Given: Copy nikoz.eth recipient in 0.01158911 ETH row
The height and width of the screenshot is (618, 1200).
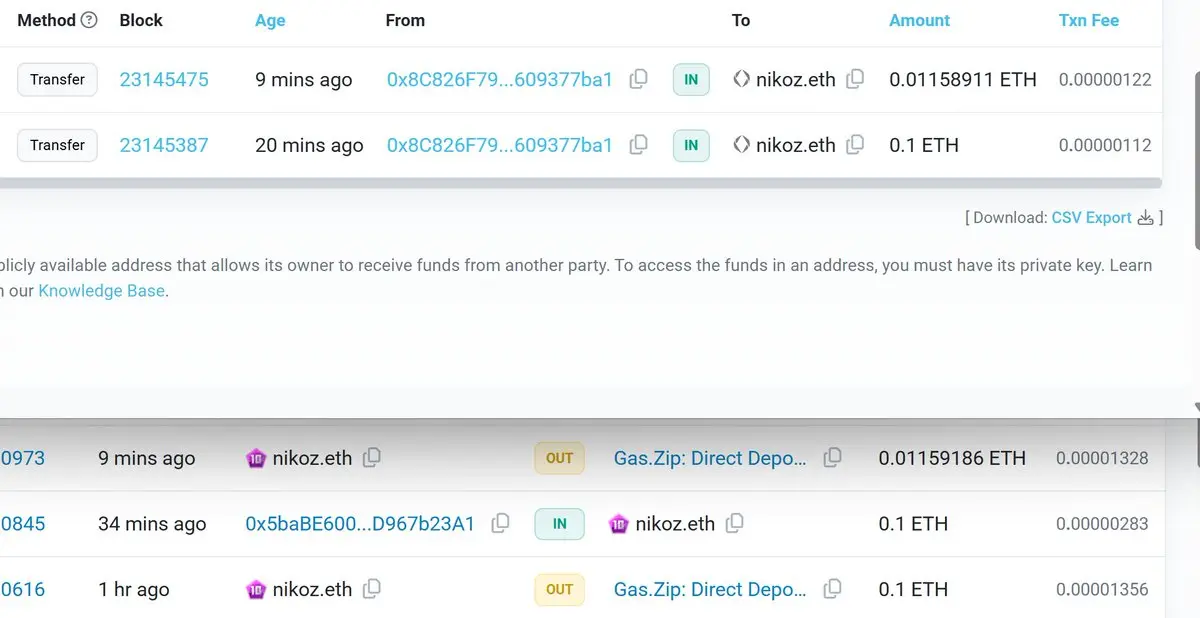Looking at the screenshot, I should [x=855, y=79].
